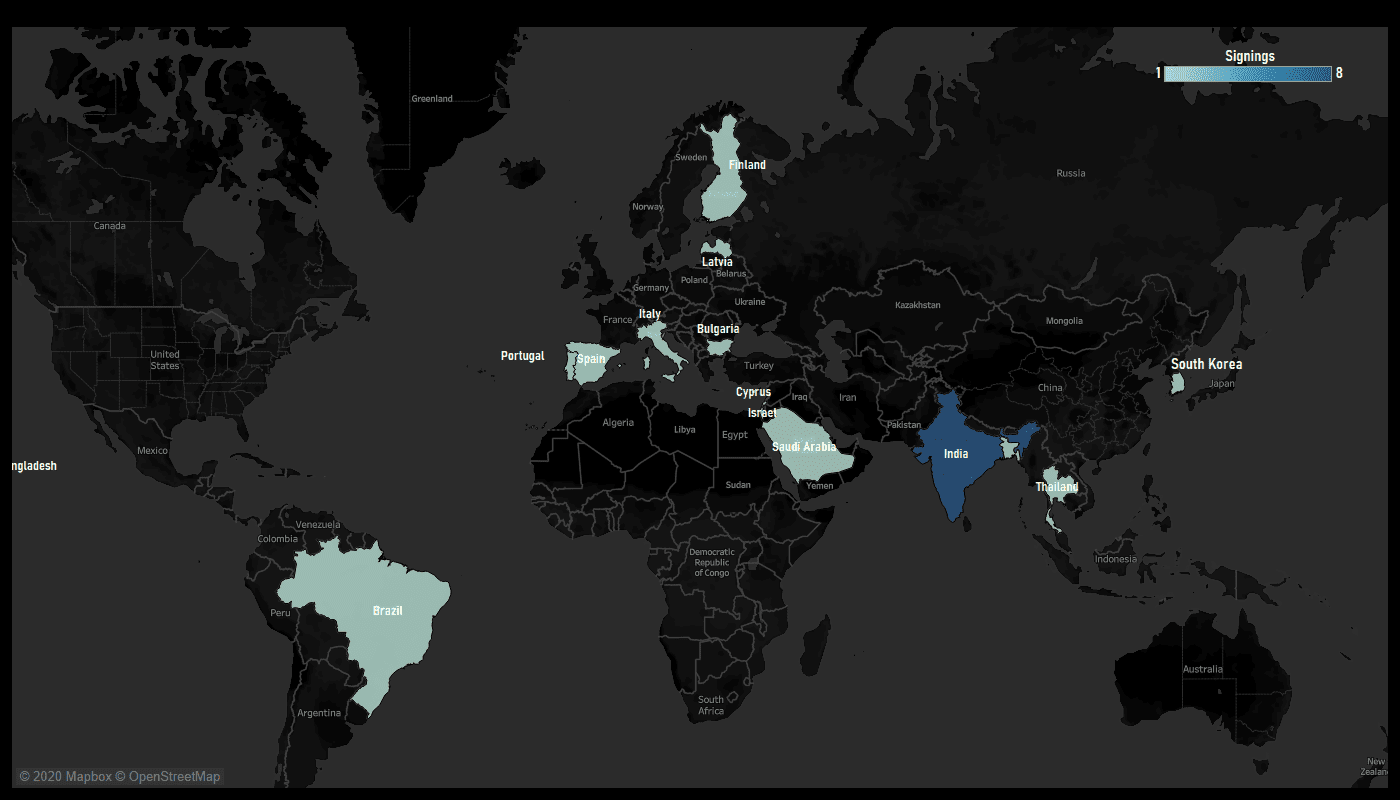Click the 'Australia' basemap label
This screenshot has width=1400, height=800.
point(1202,669)
